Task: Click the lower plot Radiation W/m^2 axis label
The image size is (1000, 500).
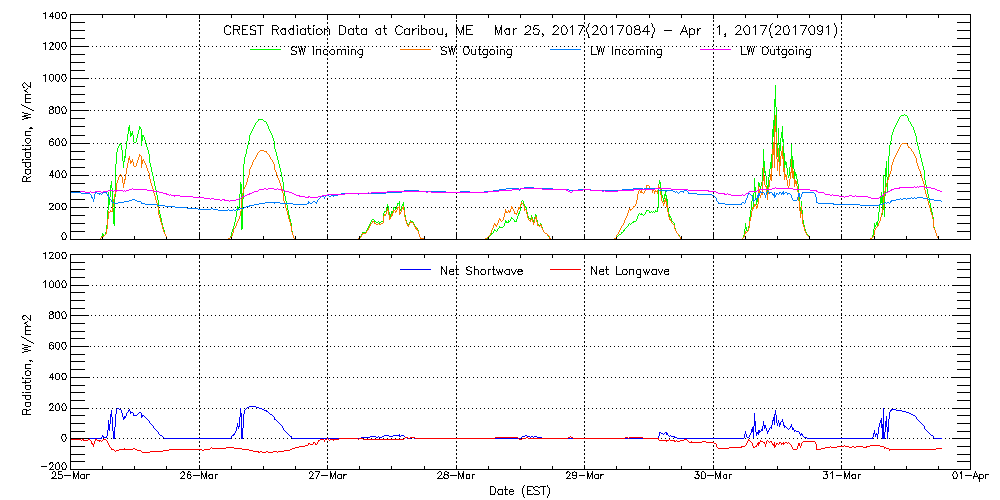Action: pos(28,361)
